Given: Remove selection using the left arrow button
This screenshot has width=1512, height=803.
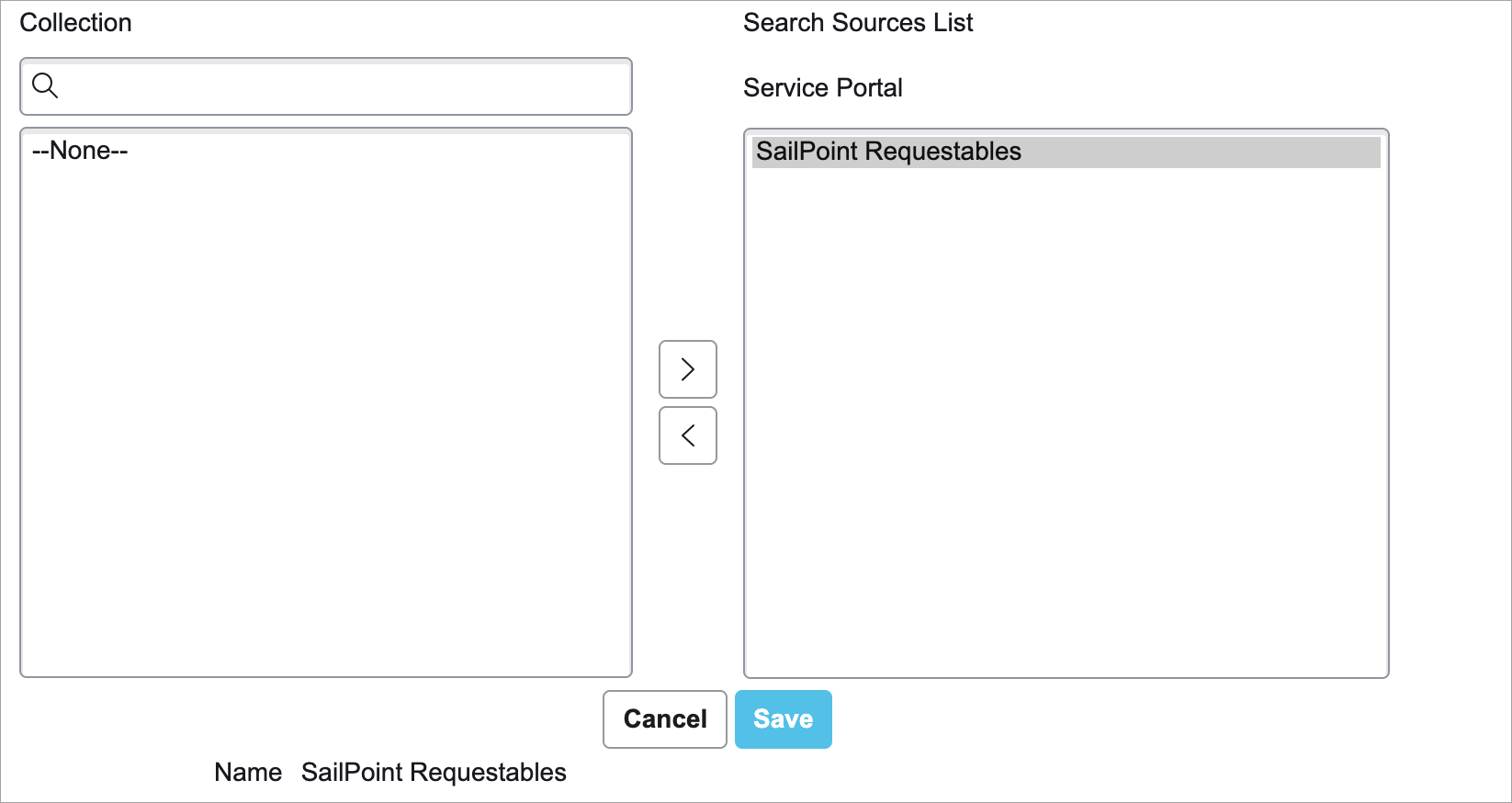Looking at the screenshot, I should [688, 435].
